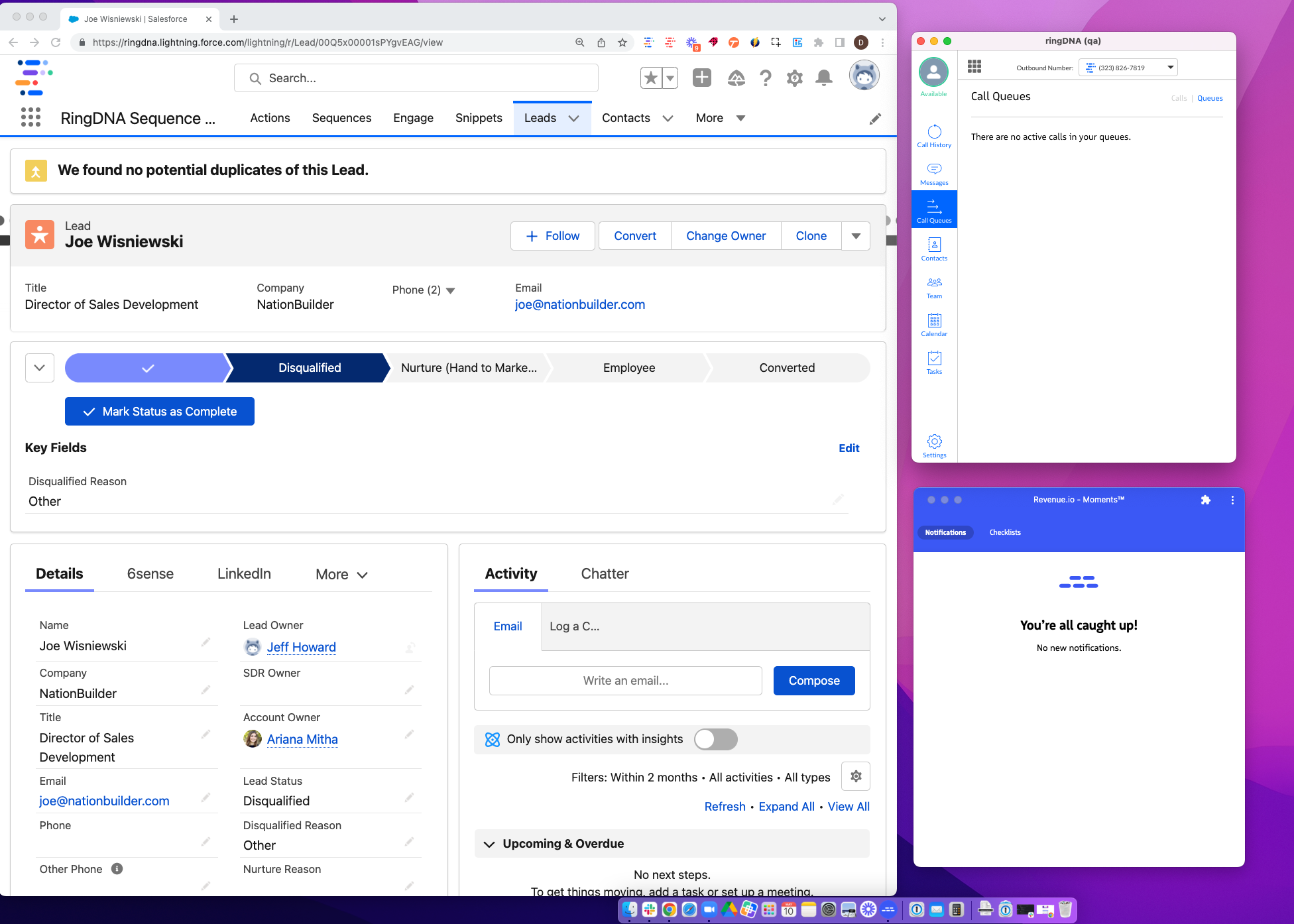Open Team in ringDNA

point(934,287)
